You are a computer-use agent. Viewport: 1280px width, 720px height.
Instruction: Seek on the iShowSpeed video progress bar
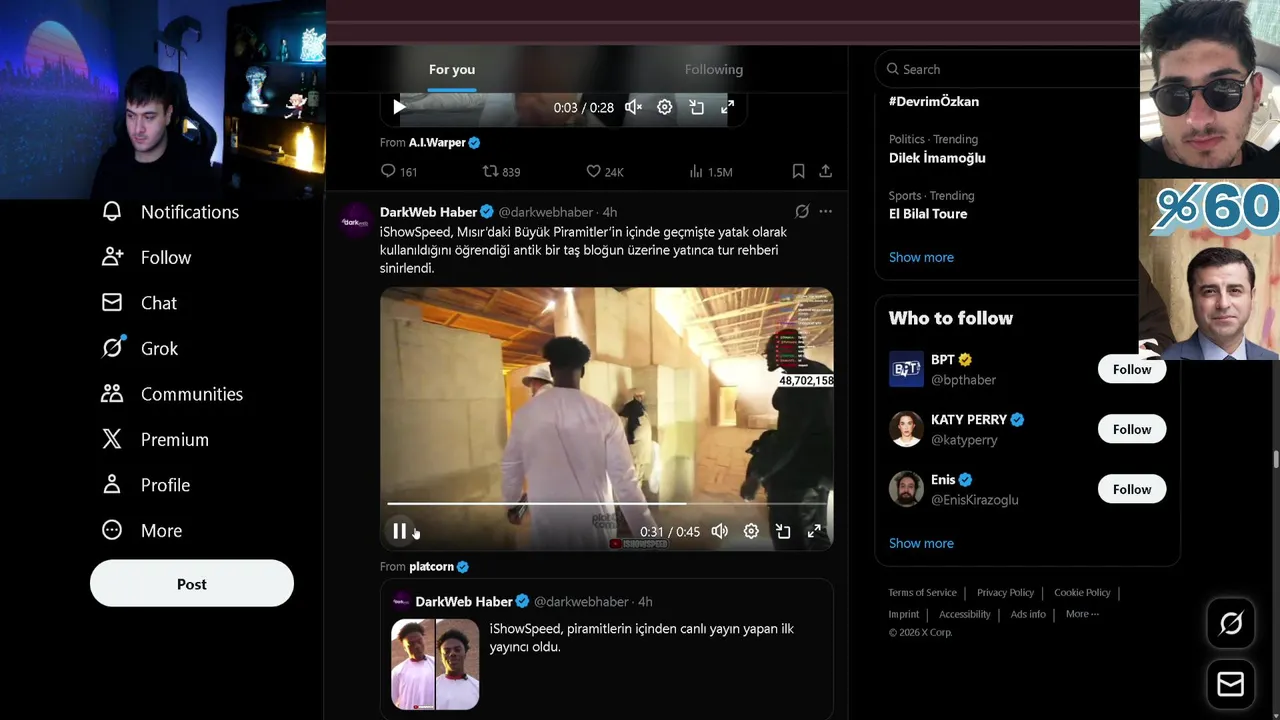pyautogui.click(x=606, y=504)
